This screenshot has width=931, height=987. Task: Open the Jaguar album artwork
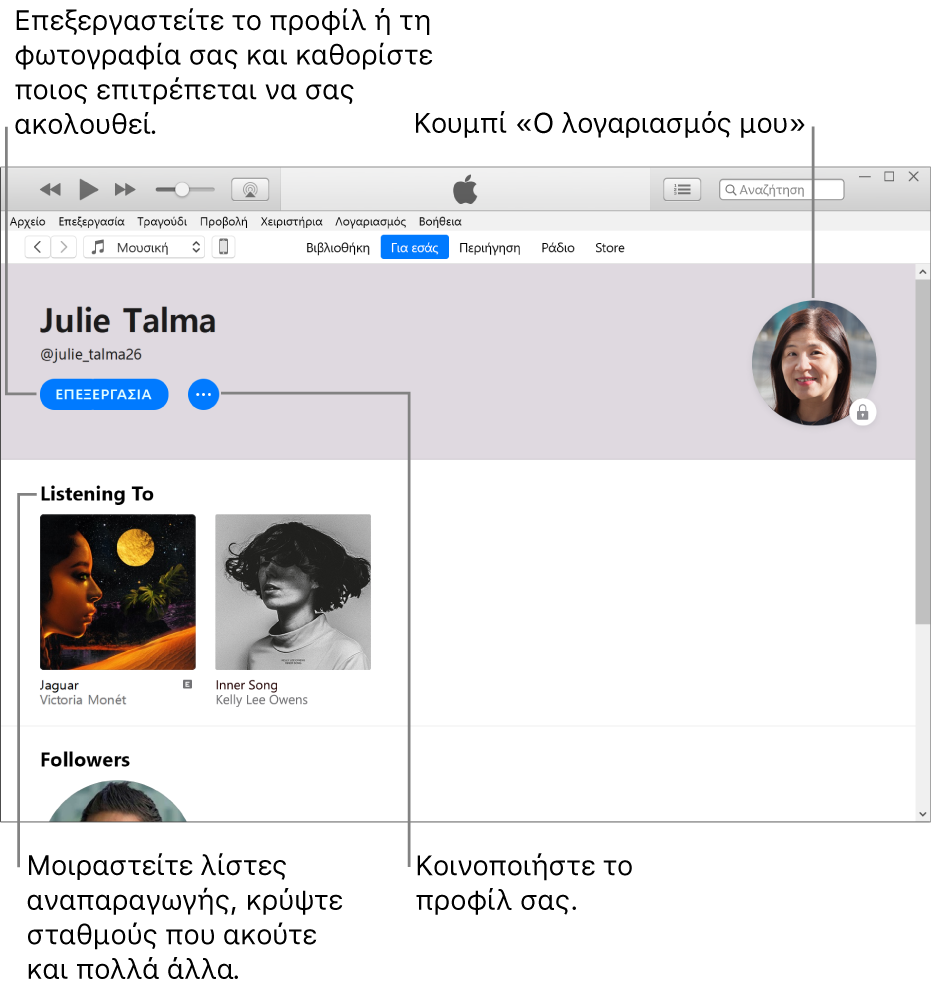pyautogui.click(x=118, y=592)
